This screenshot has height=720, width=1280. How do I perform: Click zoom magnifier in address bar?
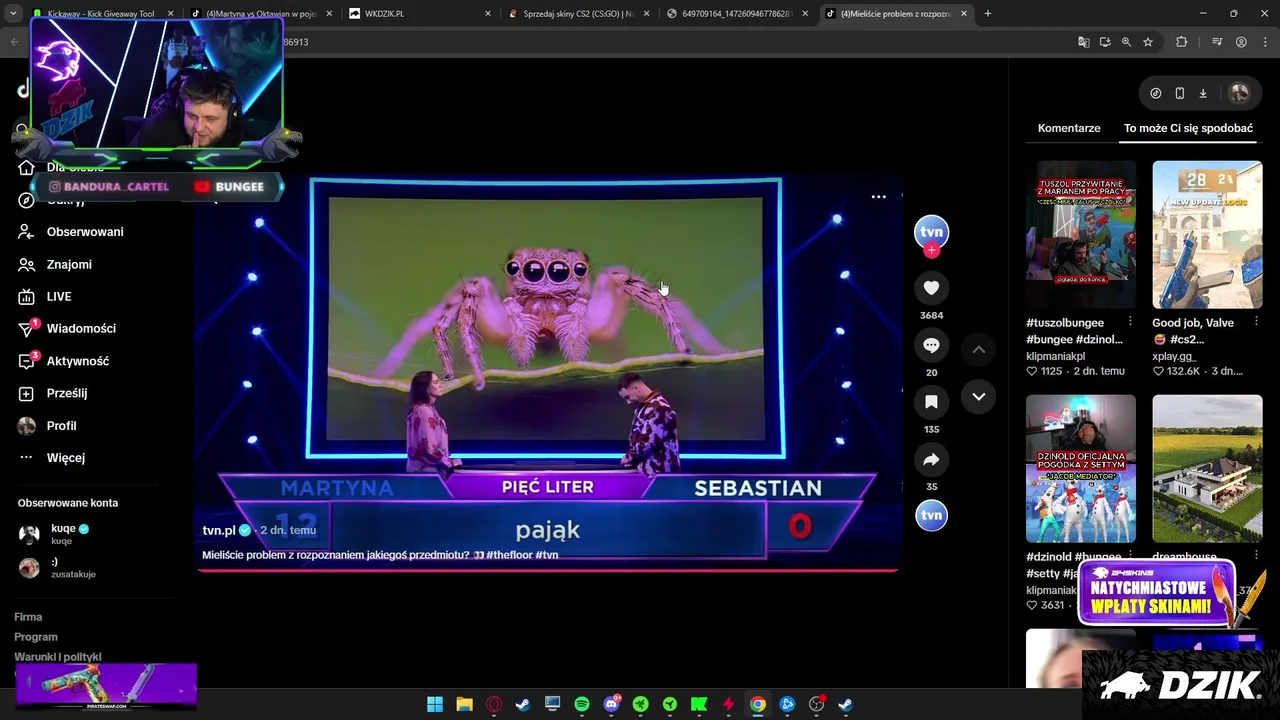(1126, 42)
